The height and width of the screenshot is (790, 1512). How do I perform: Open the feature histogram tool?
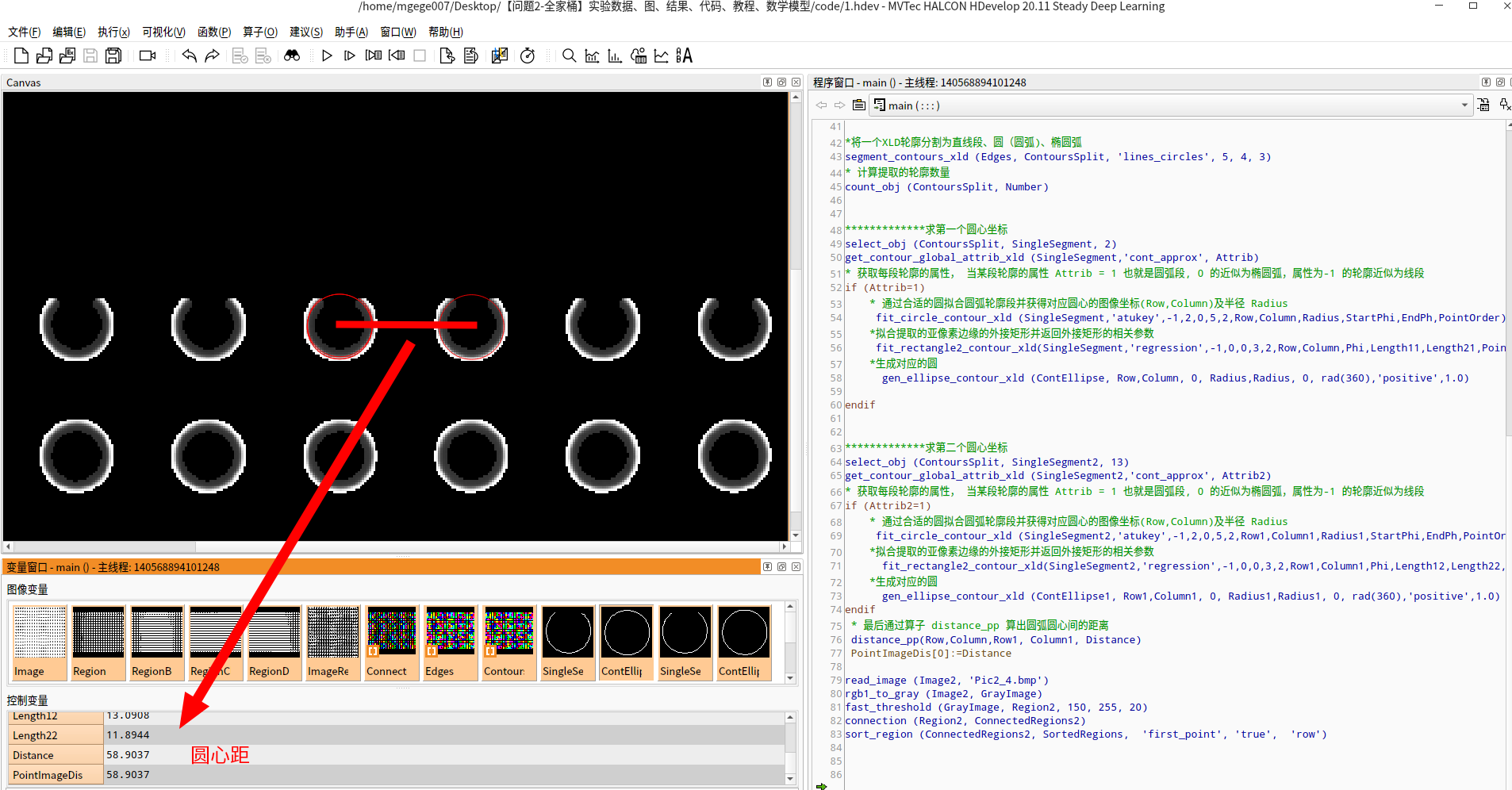point(615,56)
